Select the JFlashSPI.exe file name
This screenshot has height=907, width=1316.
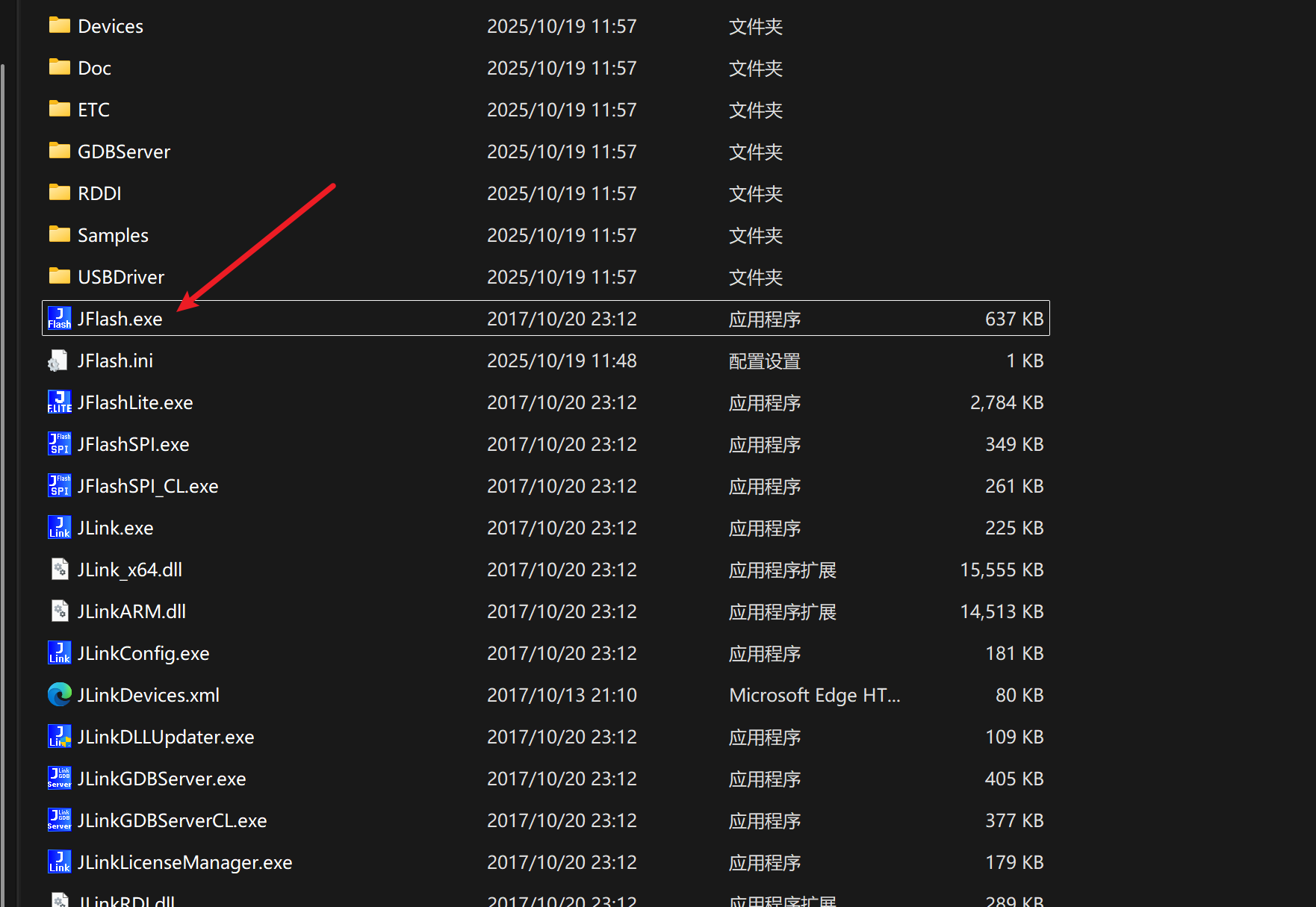(133, 444)
